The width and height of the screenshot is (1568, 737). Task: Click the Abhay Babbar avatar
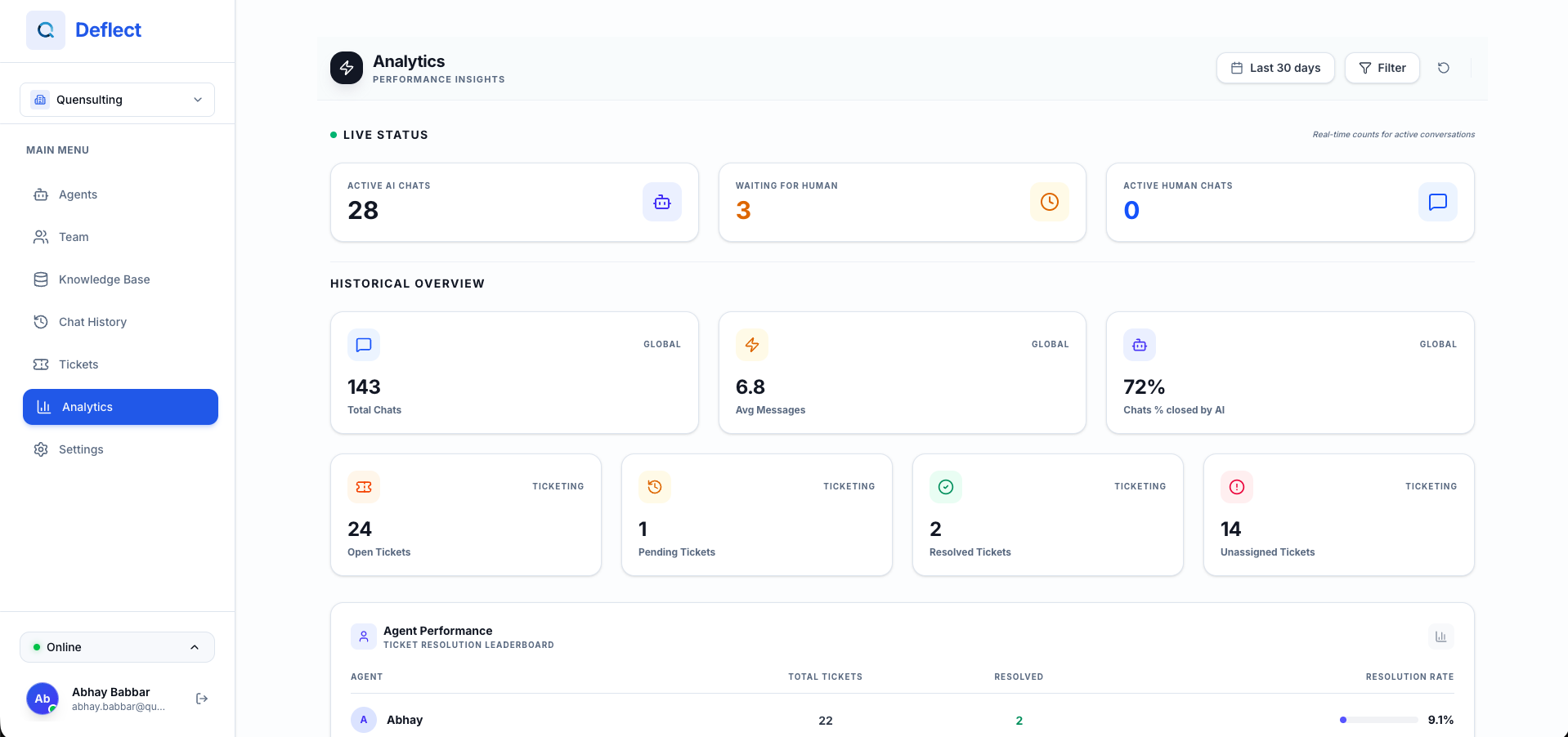[x=43, y=699]
